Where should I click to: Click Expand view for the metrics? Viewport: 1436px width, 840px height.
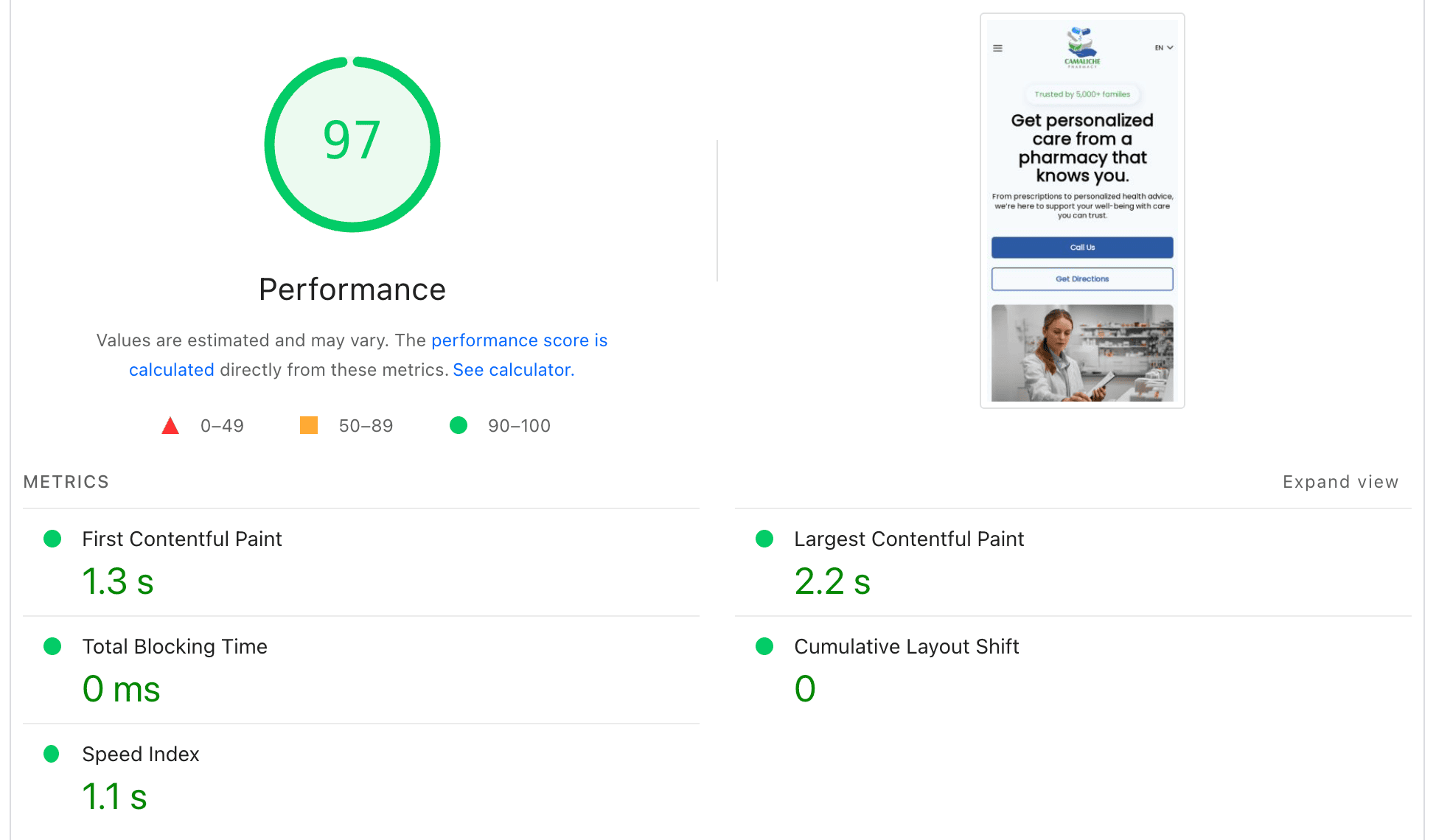point(1340,481)
